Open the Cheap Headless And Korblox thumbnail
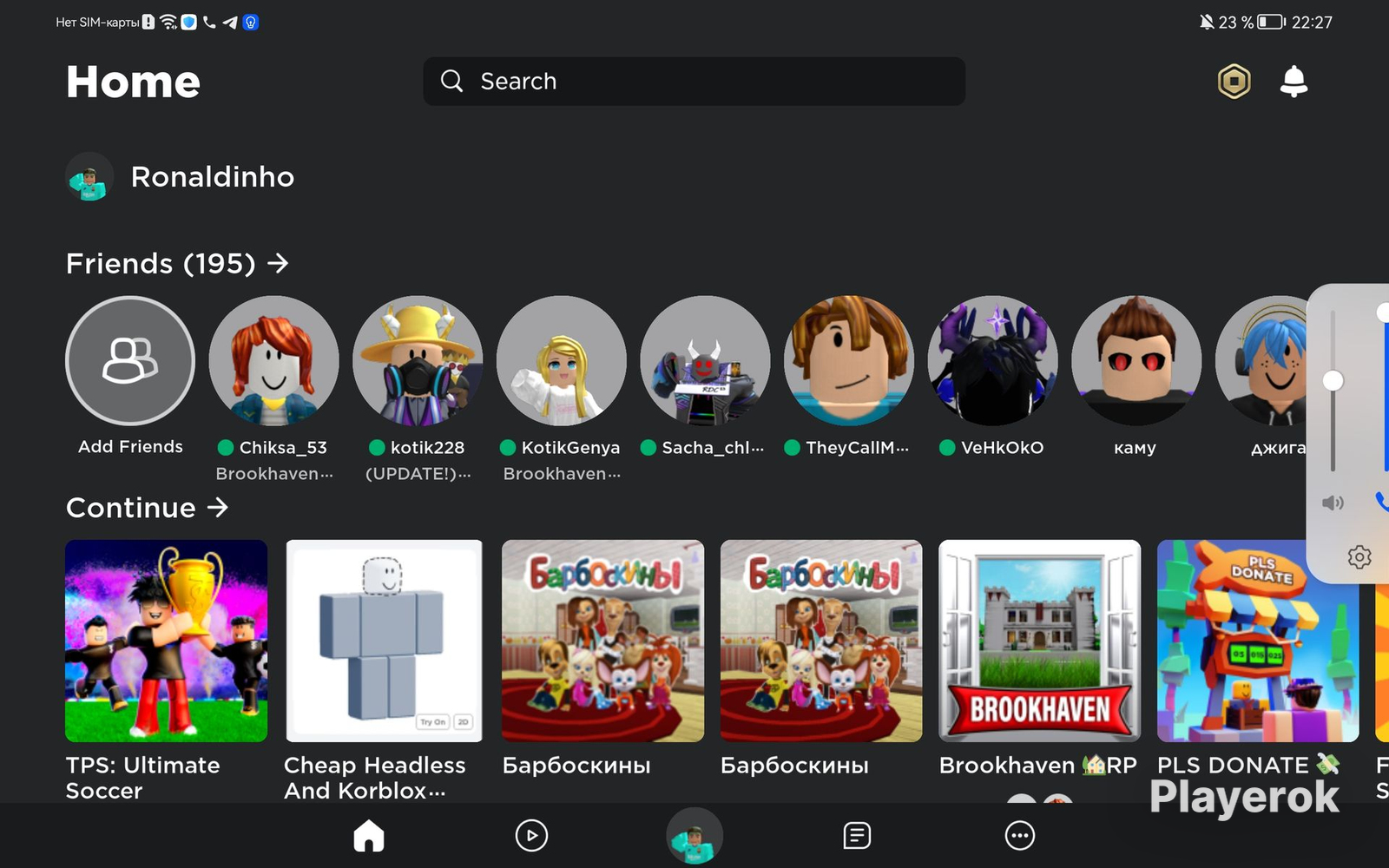 pos(385,641)
